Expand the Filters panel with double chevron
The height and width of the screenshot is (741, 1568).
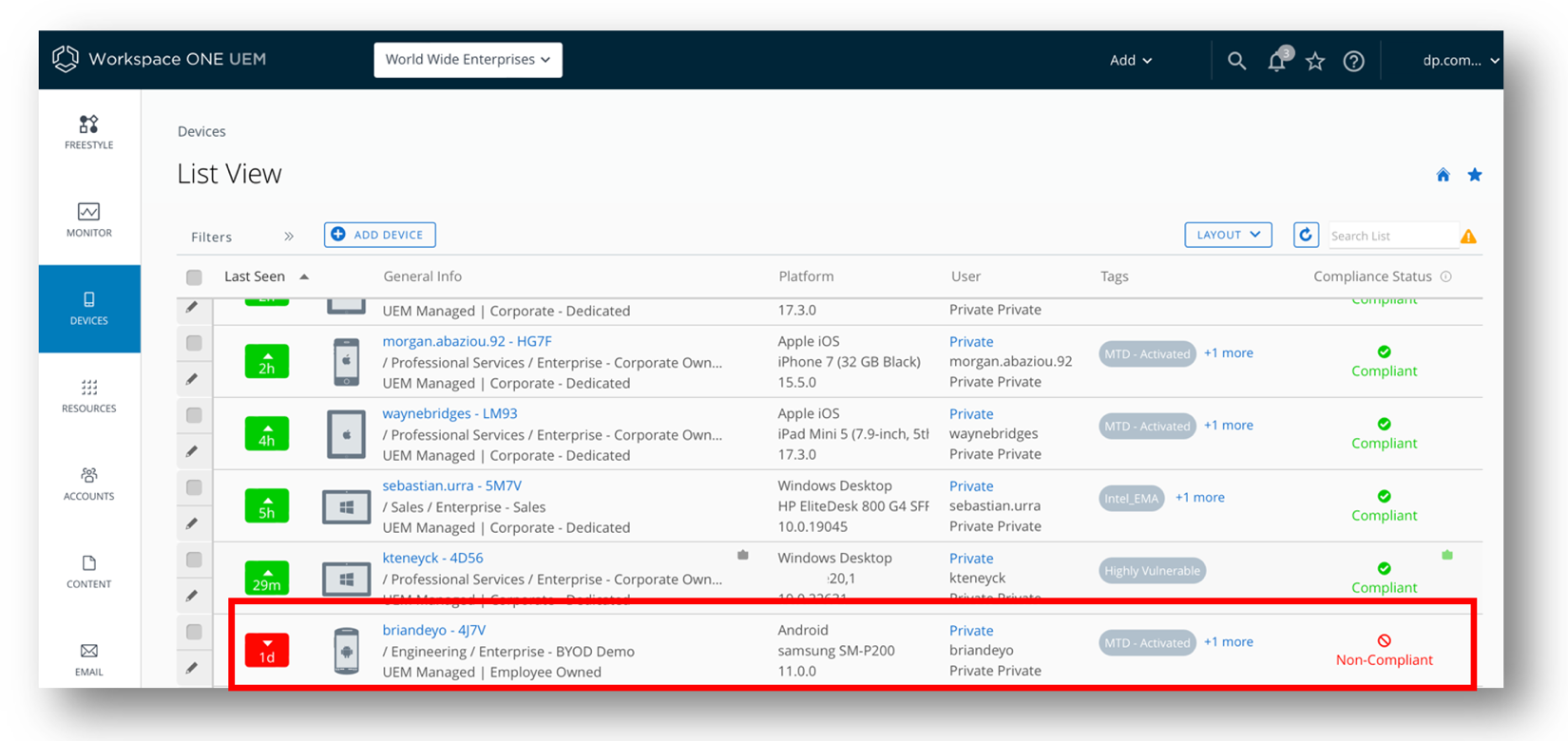[x=289, y=237]
